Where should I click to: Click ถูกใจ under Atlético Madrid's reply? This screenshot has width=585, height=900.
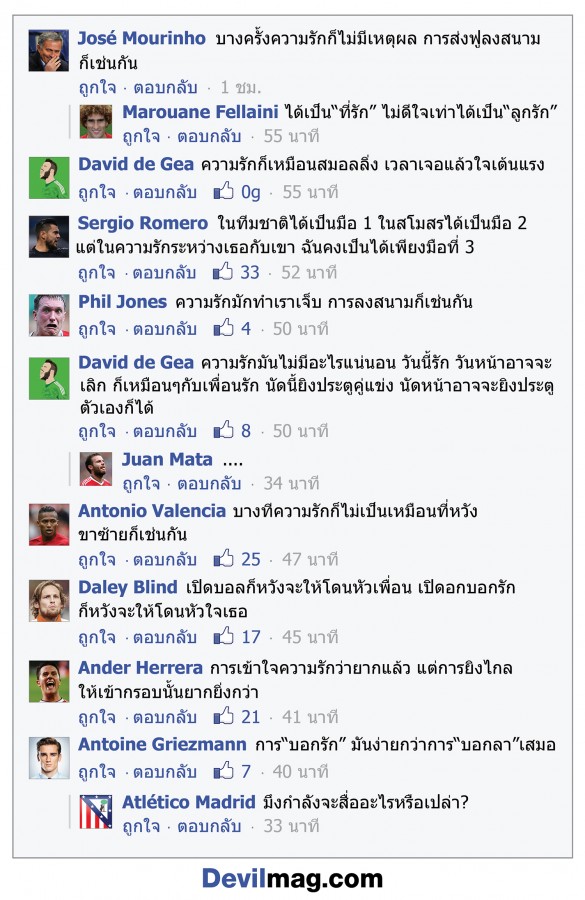[x=141, y=826]
